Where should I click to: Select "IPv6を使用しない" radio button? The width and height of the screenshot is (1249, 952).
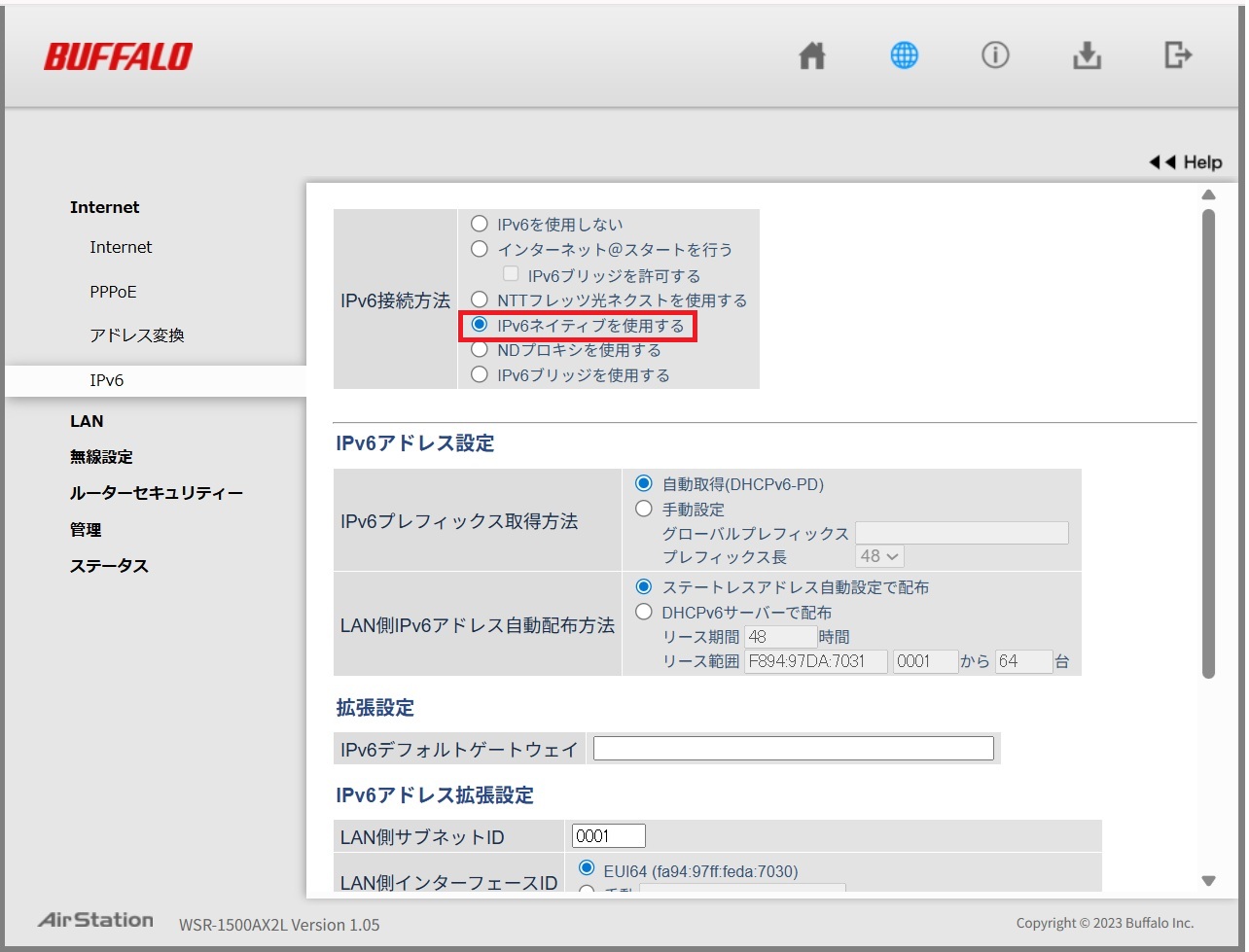click(x=479, y=224)
